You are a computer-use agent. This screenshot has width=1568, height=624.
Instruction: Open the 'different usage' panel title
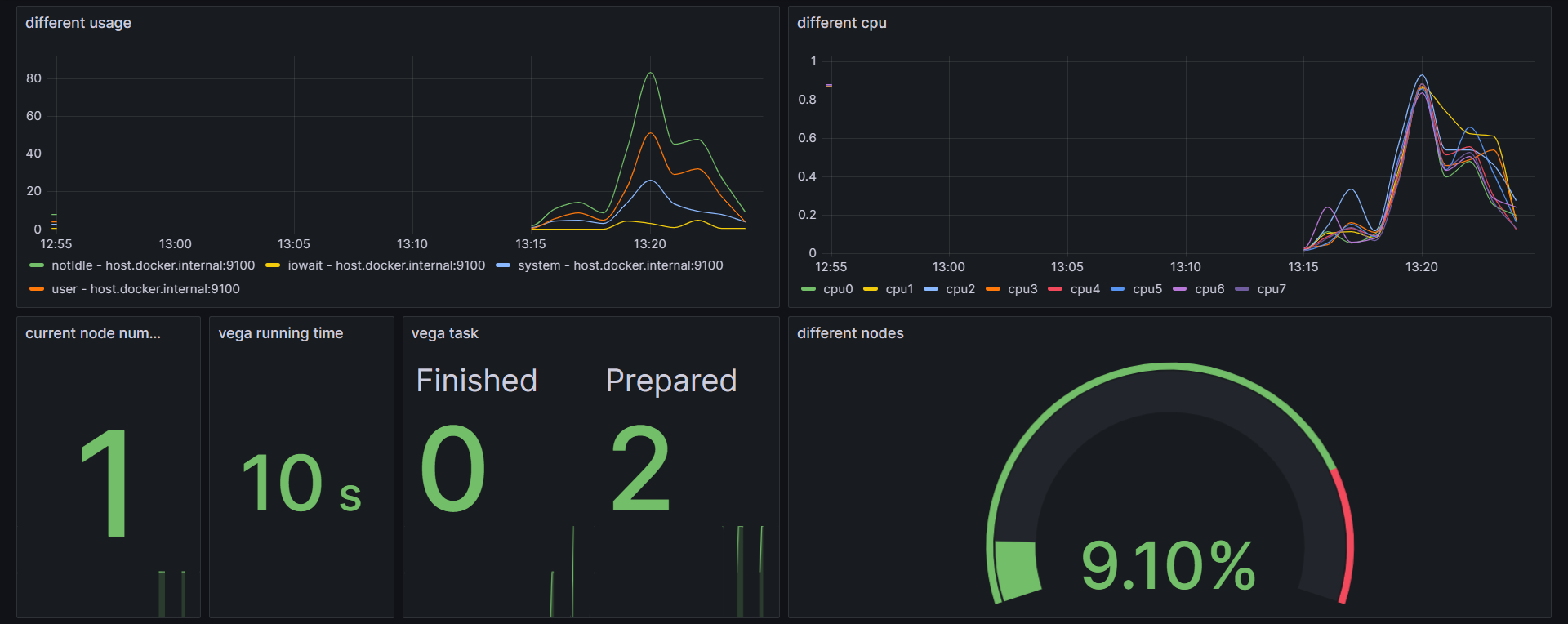tap(78, 23)
